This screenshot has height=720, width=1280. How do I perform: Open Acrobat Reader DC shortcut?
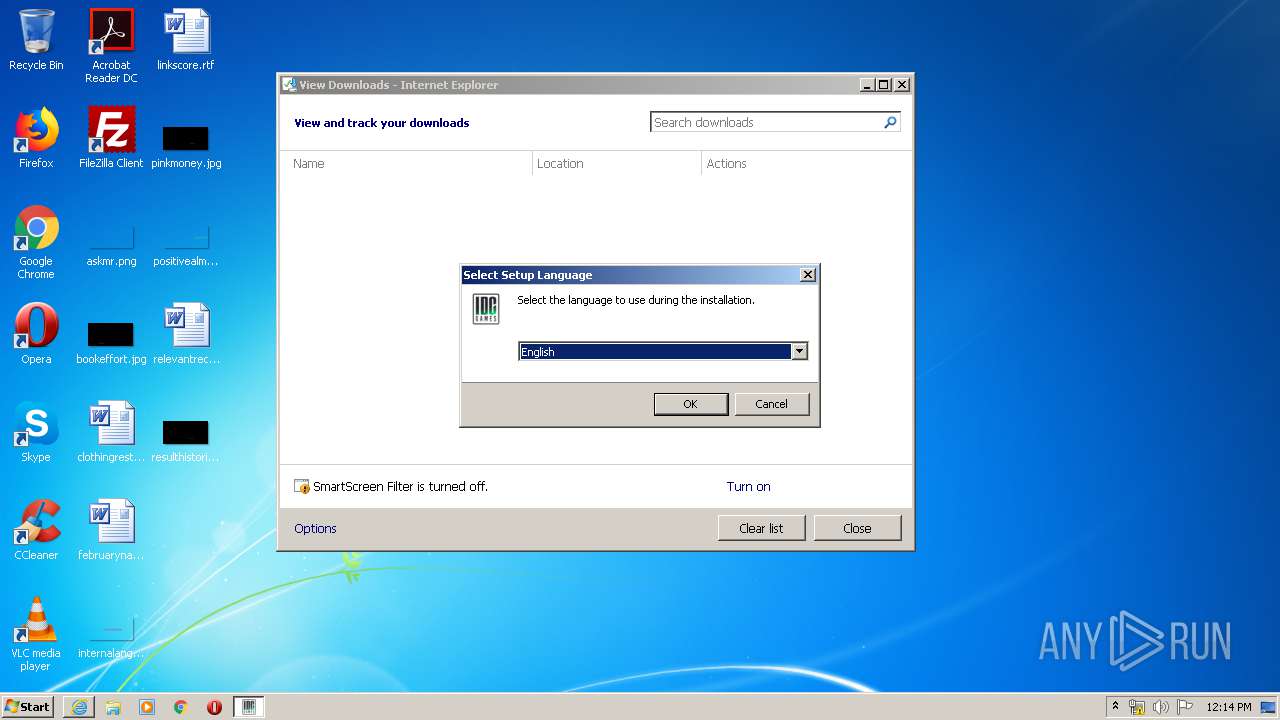[x=111, y=46]
